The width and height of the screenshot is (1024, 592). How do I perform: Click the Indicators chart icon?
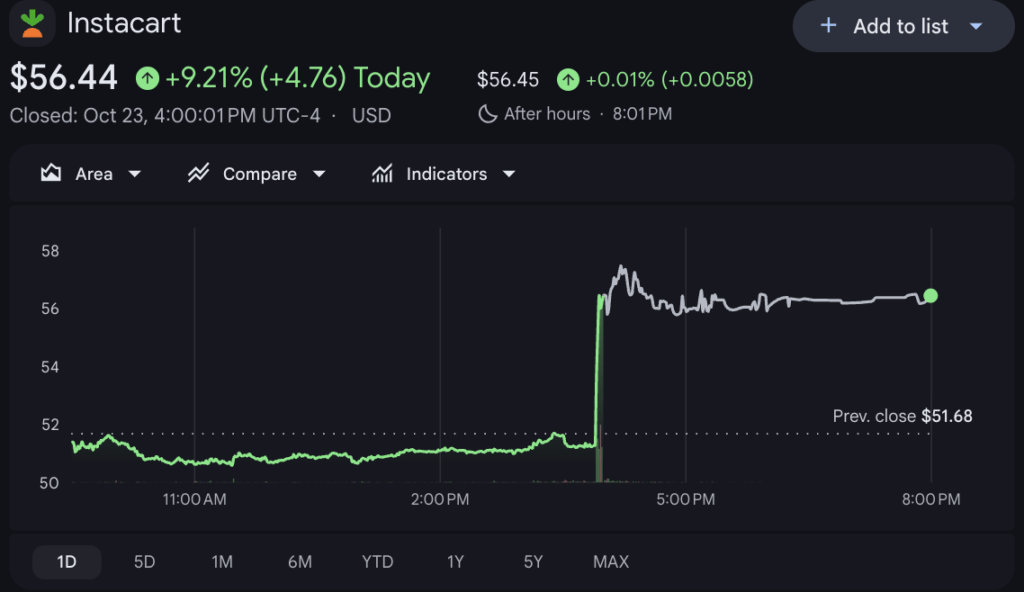coord(382,173)
